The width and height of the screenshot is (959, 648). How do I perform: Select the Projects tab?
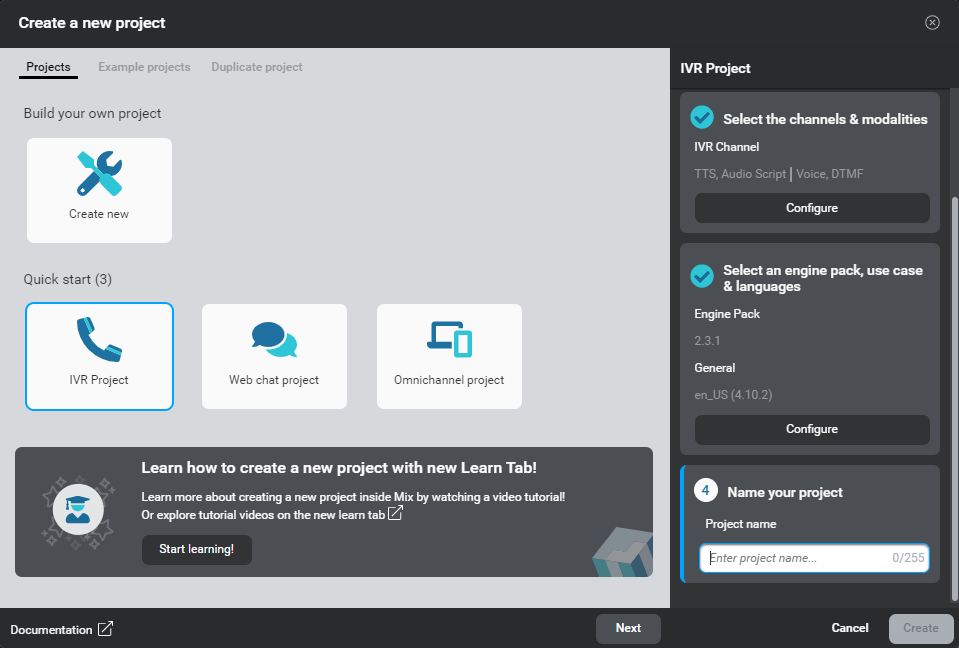[47, 67]
